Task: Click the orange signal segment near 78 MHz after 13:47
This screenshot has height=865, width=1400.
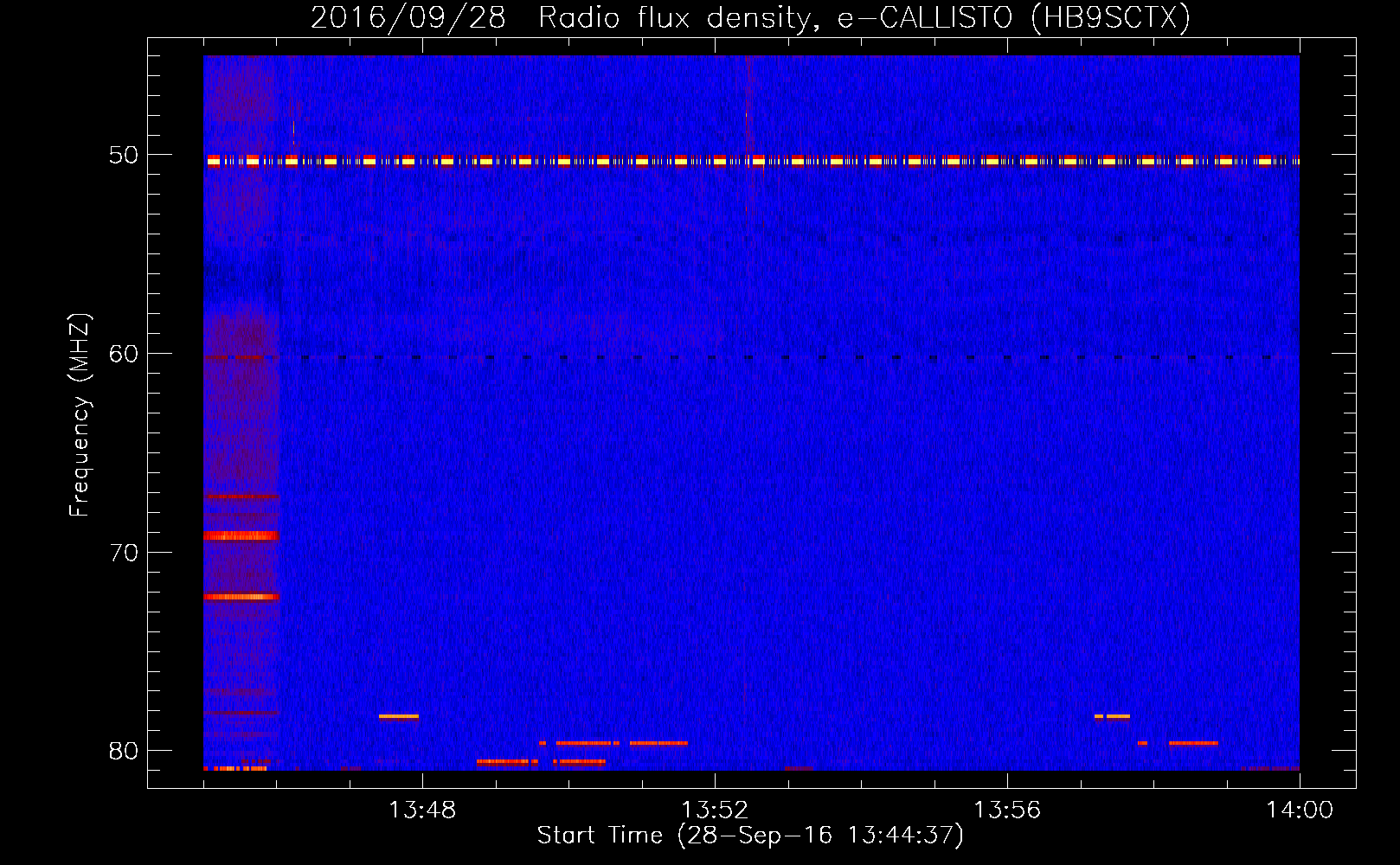Action: [x=398, y=716]
